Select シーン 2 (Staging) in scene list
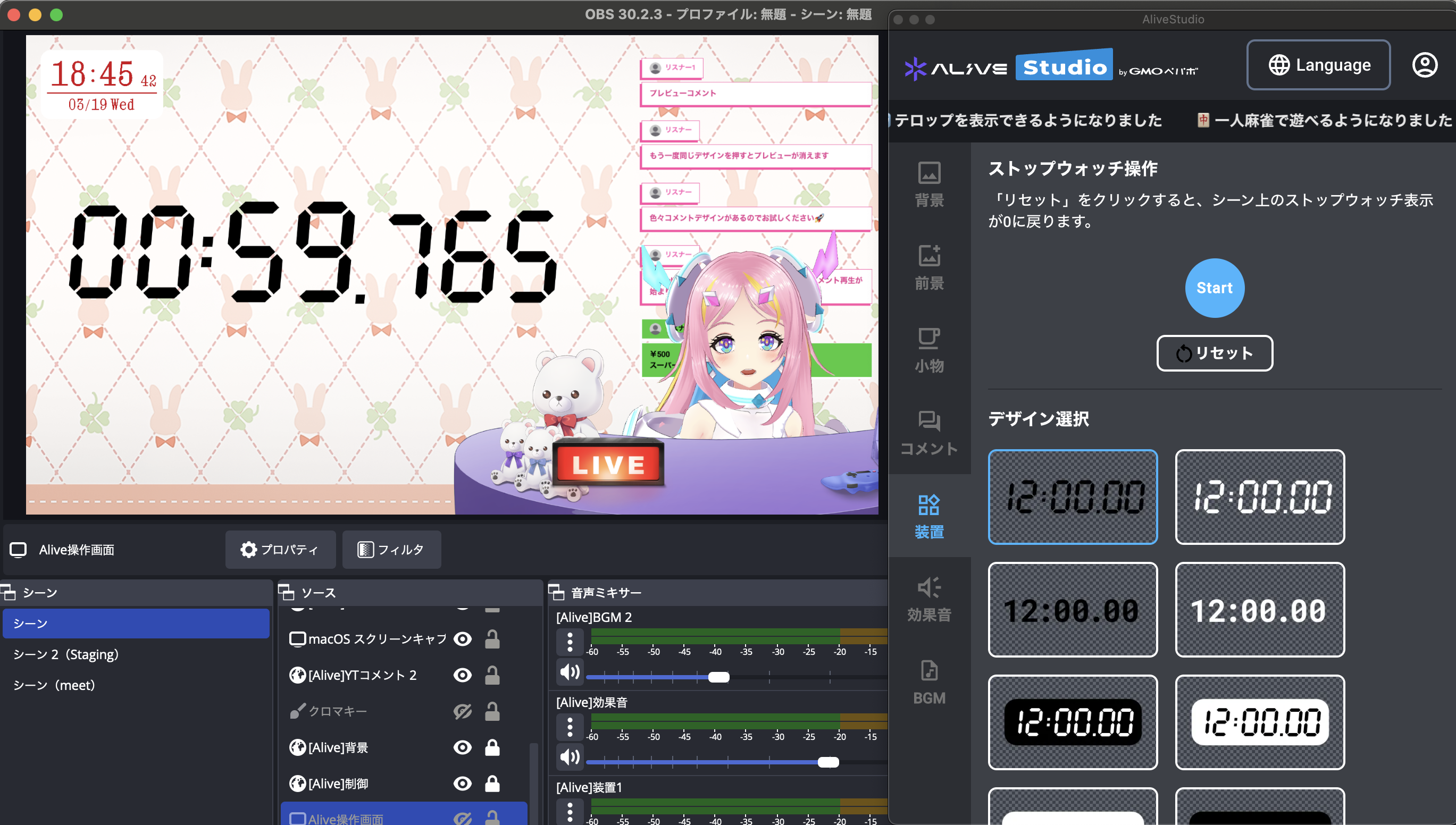The image size is (1456, 825). tap(66, 654)
